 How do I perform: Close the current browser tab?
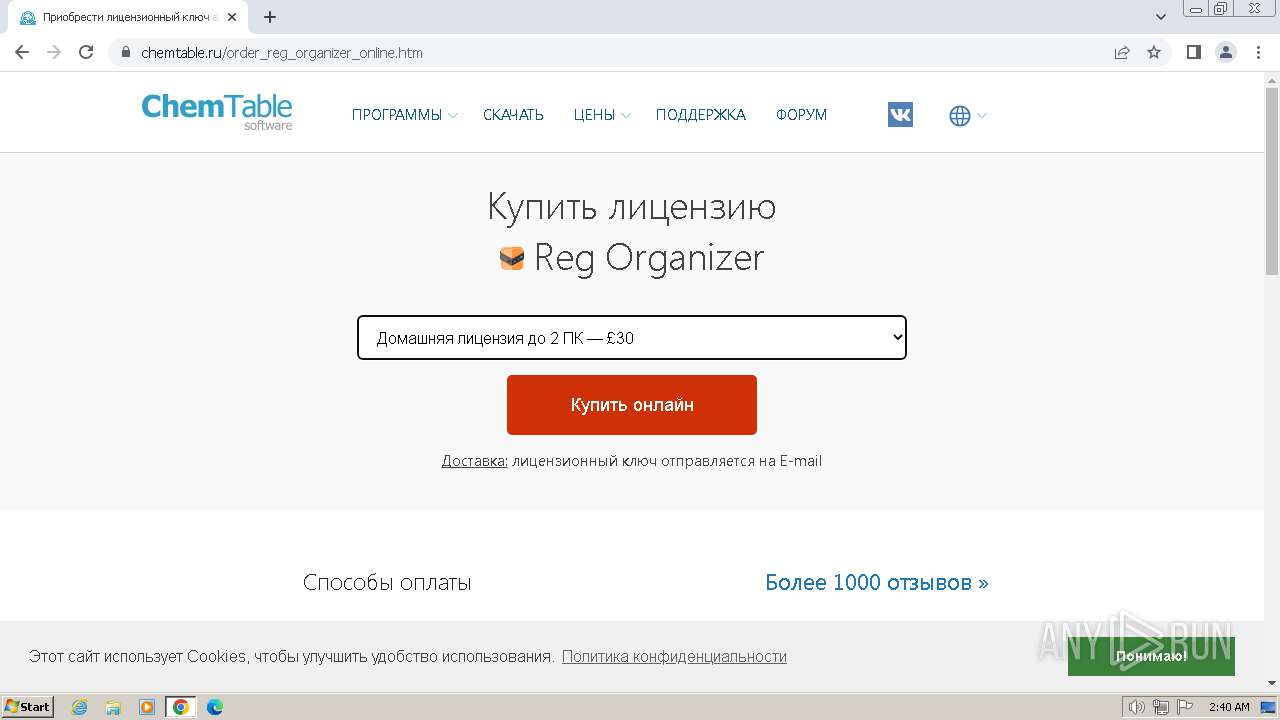(x=231, y=17)
